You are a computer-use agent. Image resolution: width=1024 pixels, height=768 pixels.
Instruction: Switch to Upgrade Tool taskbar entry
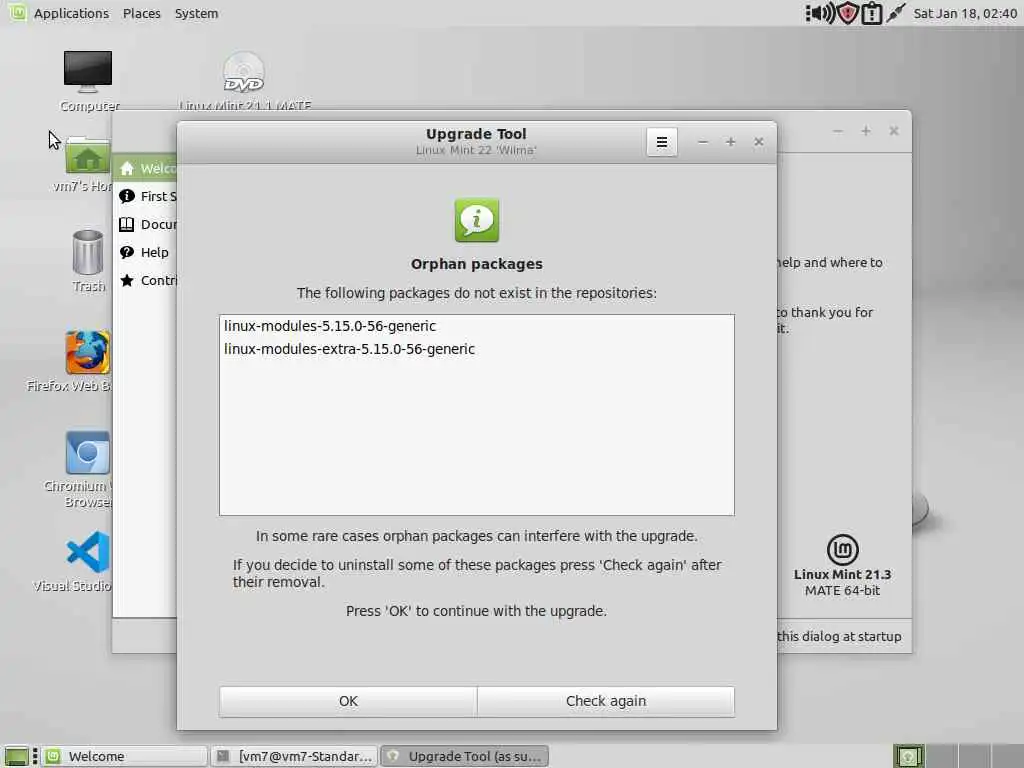(x=465, y=756)
